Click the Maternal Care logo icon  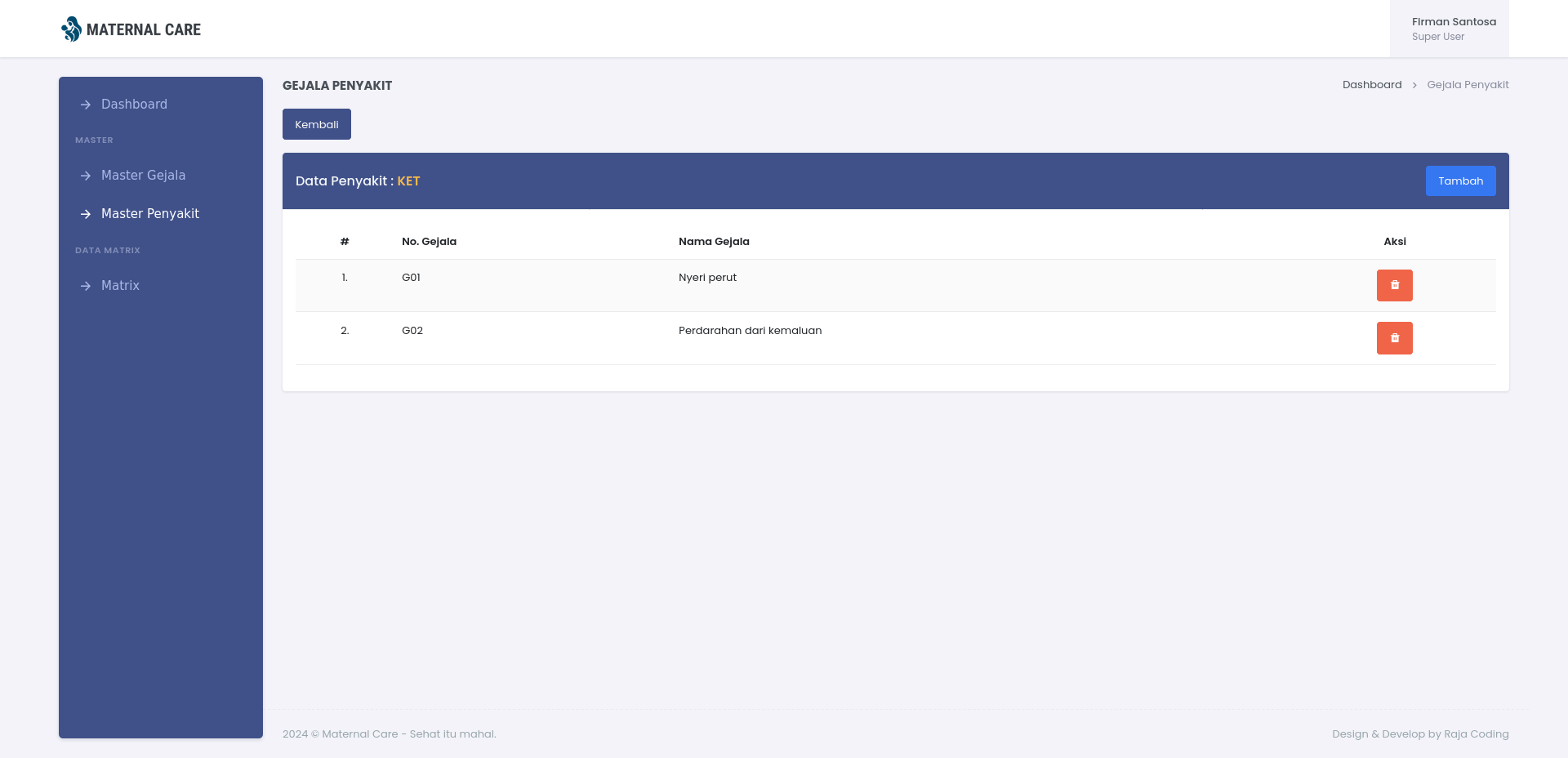tap(71, 29)
